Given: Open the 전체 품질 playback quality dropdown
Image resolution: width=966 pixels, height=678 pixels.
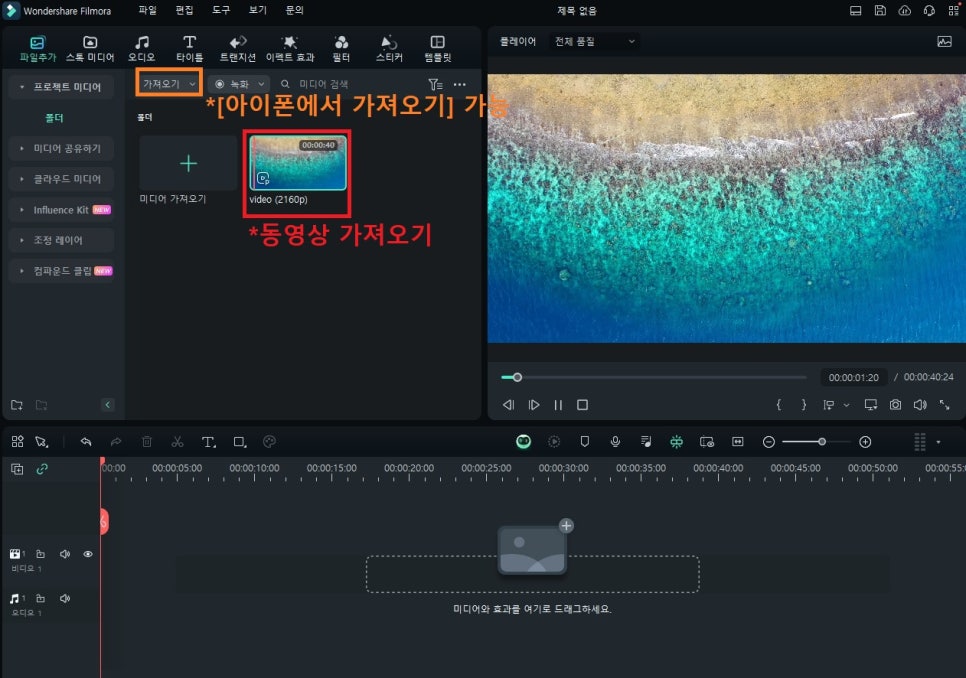Looking at the screenshot, I should [595, 42].
